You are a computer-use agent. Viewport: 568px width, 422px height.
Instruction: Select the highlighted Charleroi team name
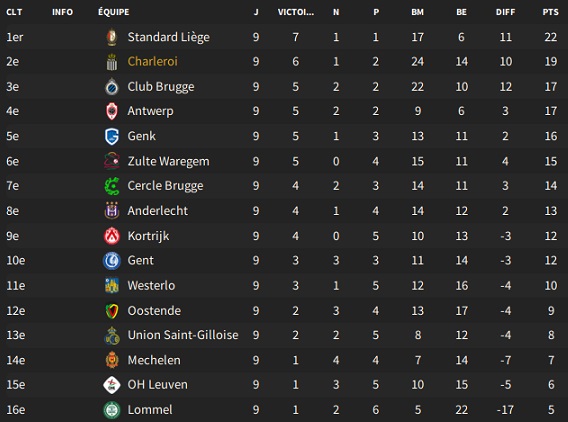coord(153,62)
